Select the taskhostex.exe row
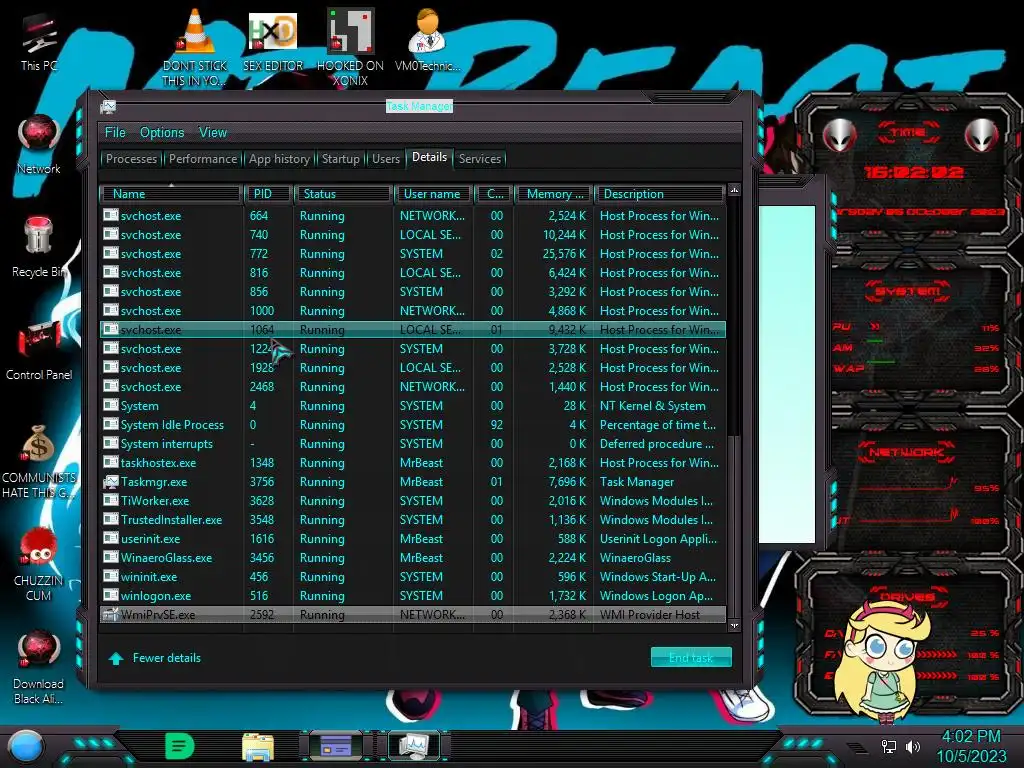Viewport: 1024px width, 768px height. pyautogui.click(x=413, y=463)
